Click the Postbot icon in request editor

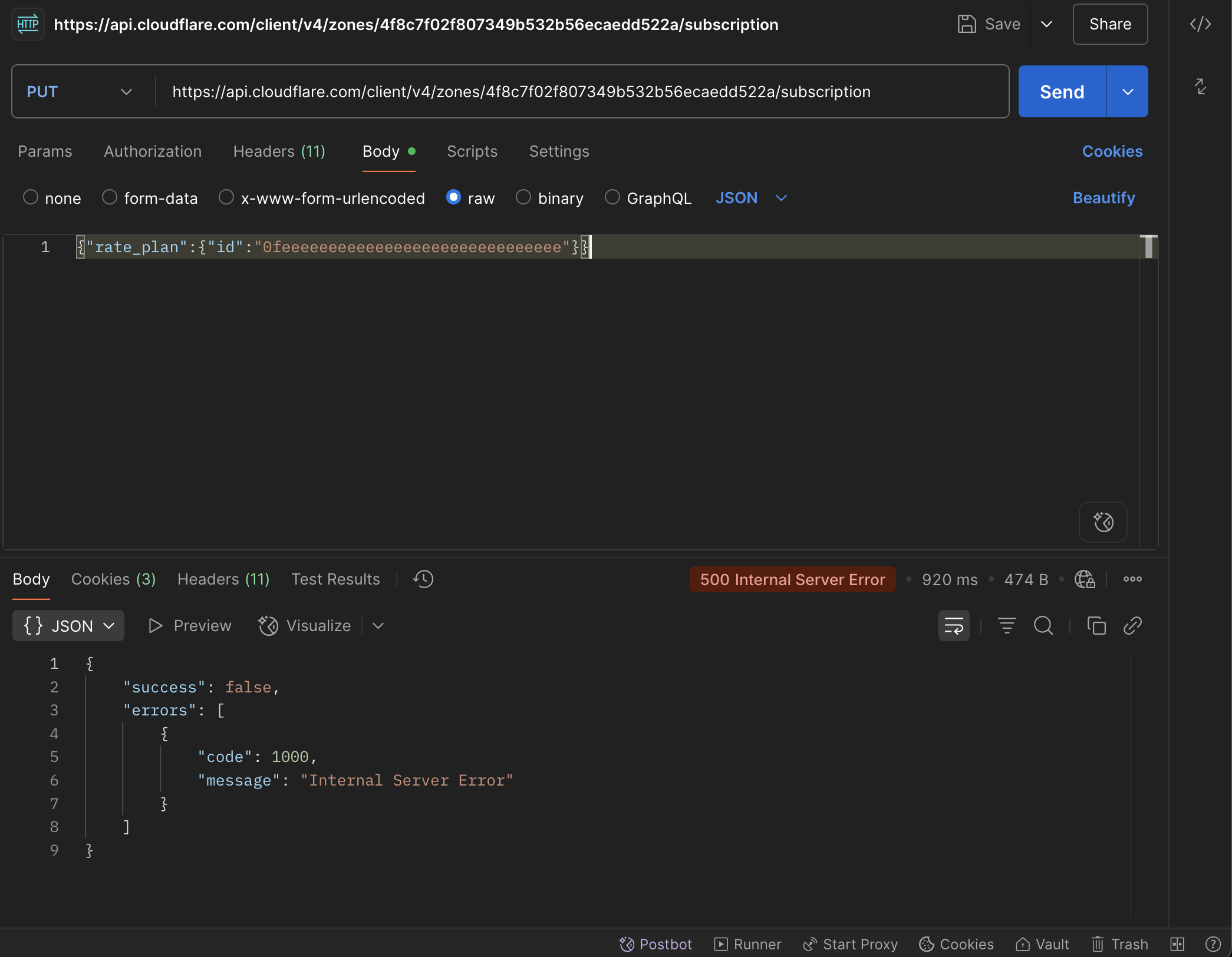[1103, 522]
